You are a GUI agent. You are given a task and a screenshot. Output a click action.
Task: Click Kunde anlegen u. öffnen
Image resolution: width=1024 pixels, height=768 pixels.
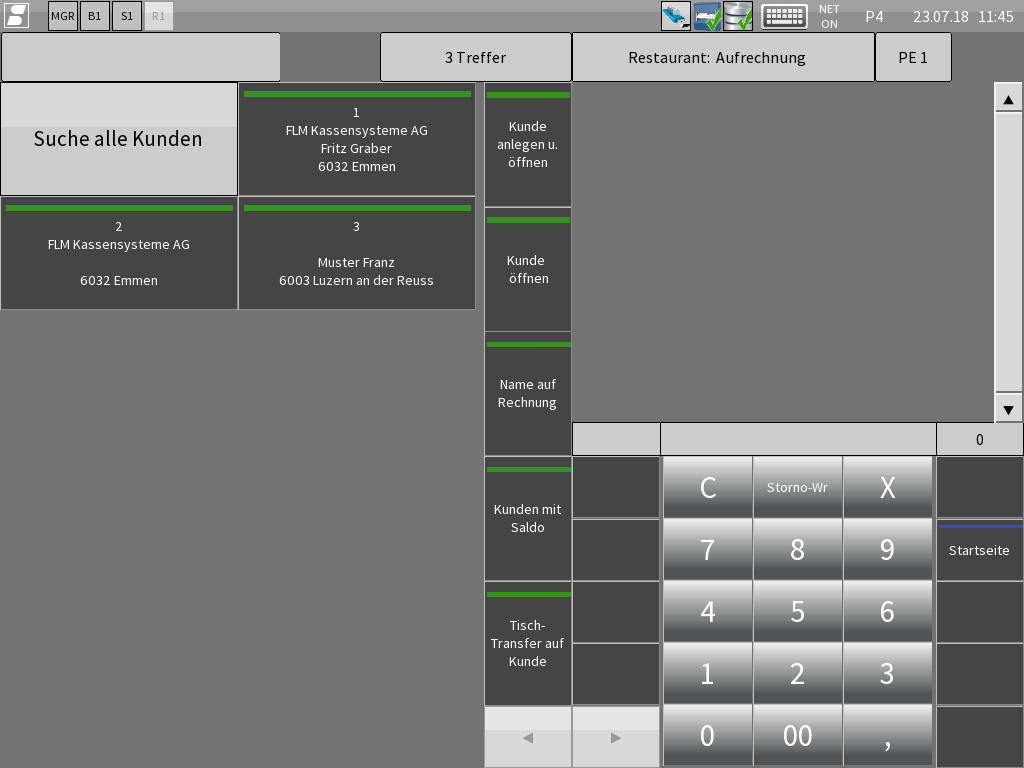point(528,145)
